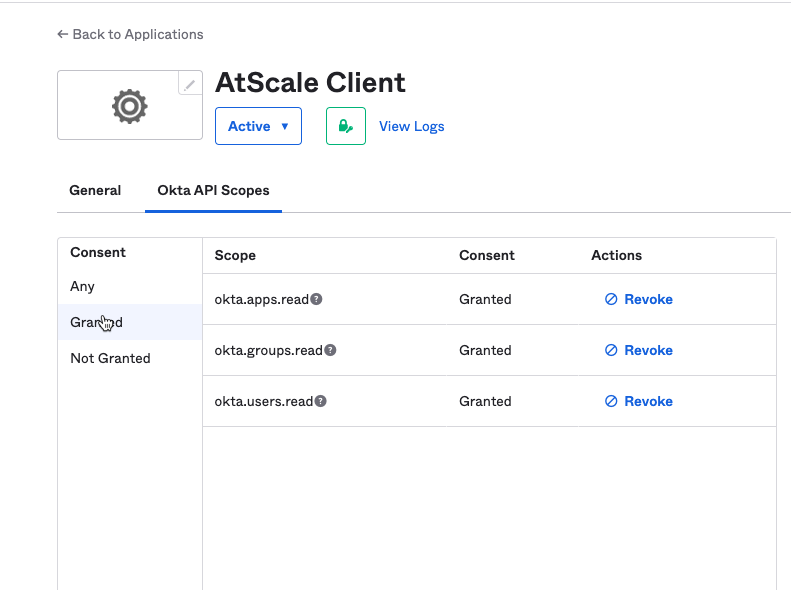Open help tooltip beside okta.apps.read

[316, 299]
